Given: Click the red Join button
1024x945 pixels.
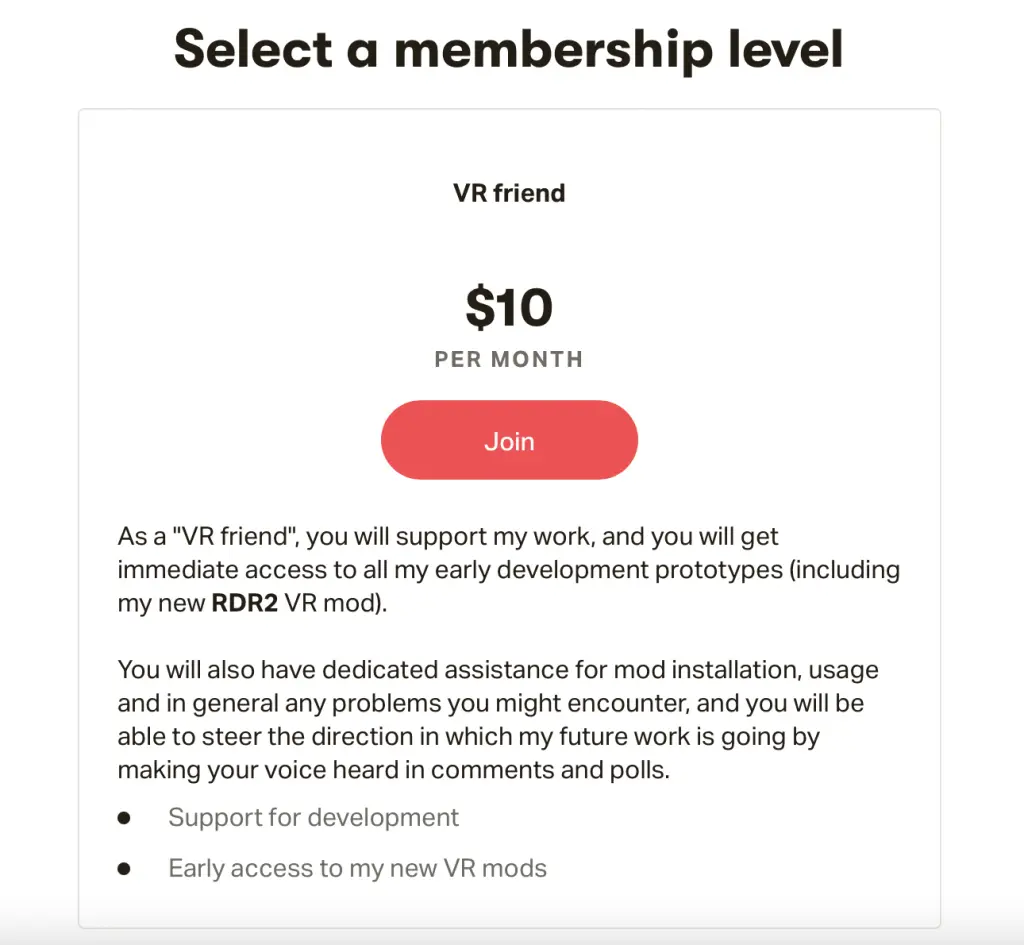Looking at the screenshot, I should click(509, 440).
